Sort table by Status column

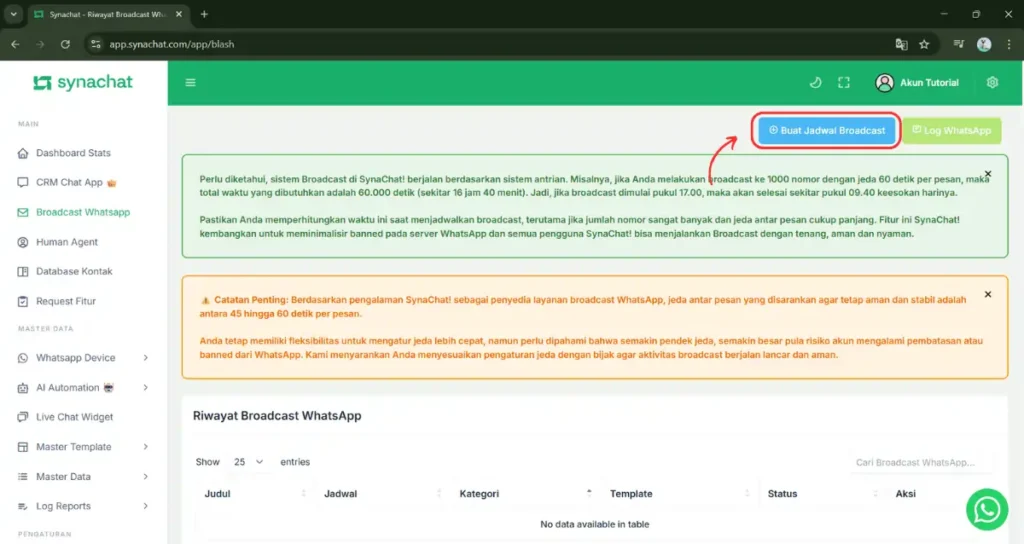click(x=822, y=494)
